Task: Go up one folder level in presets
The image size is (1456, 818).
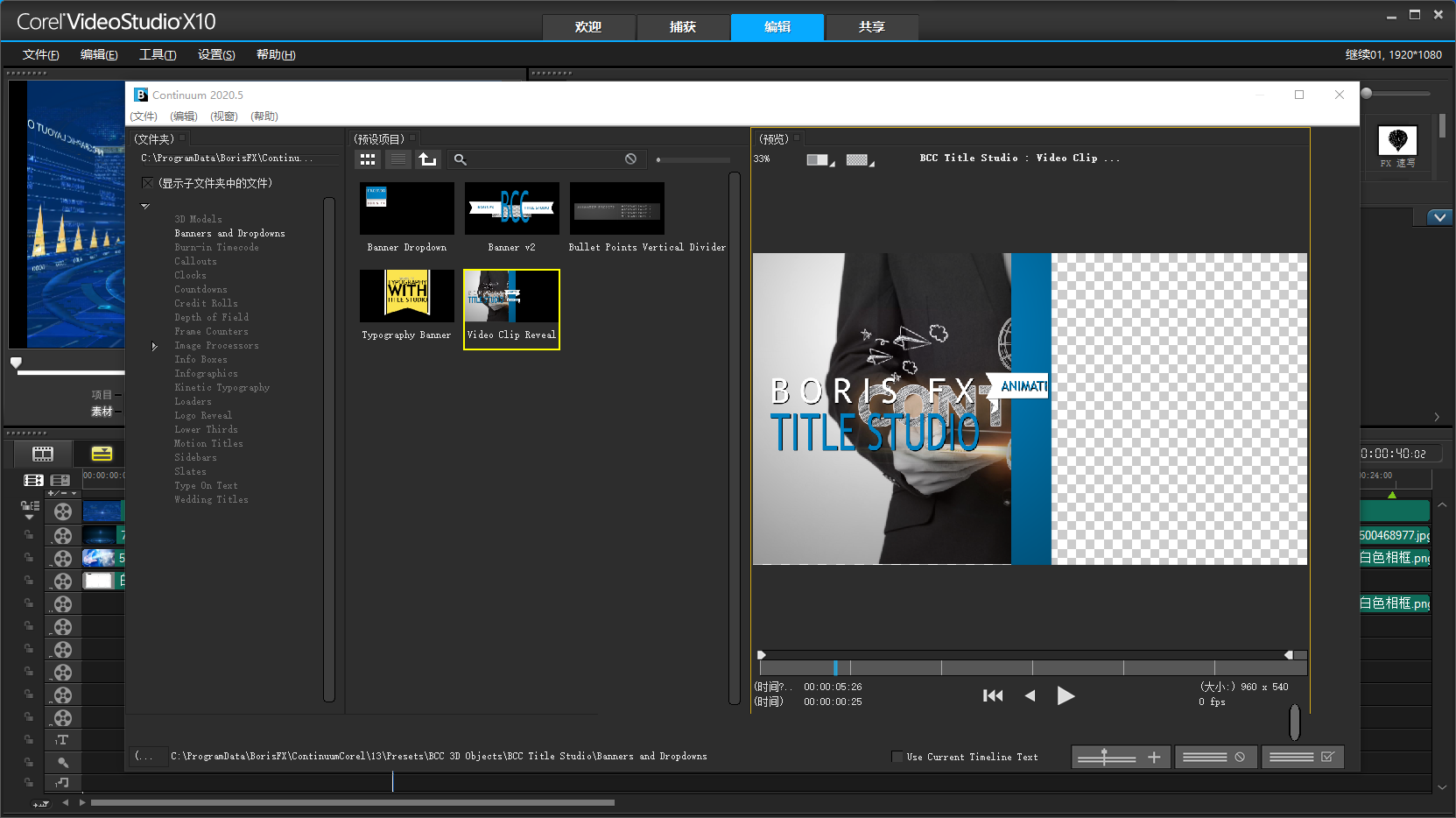Action: [x=427, y=159]
